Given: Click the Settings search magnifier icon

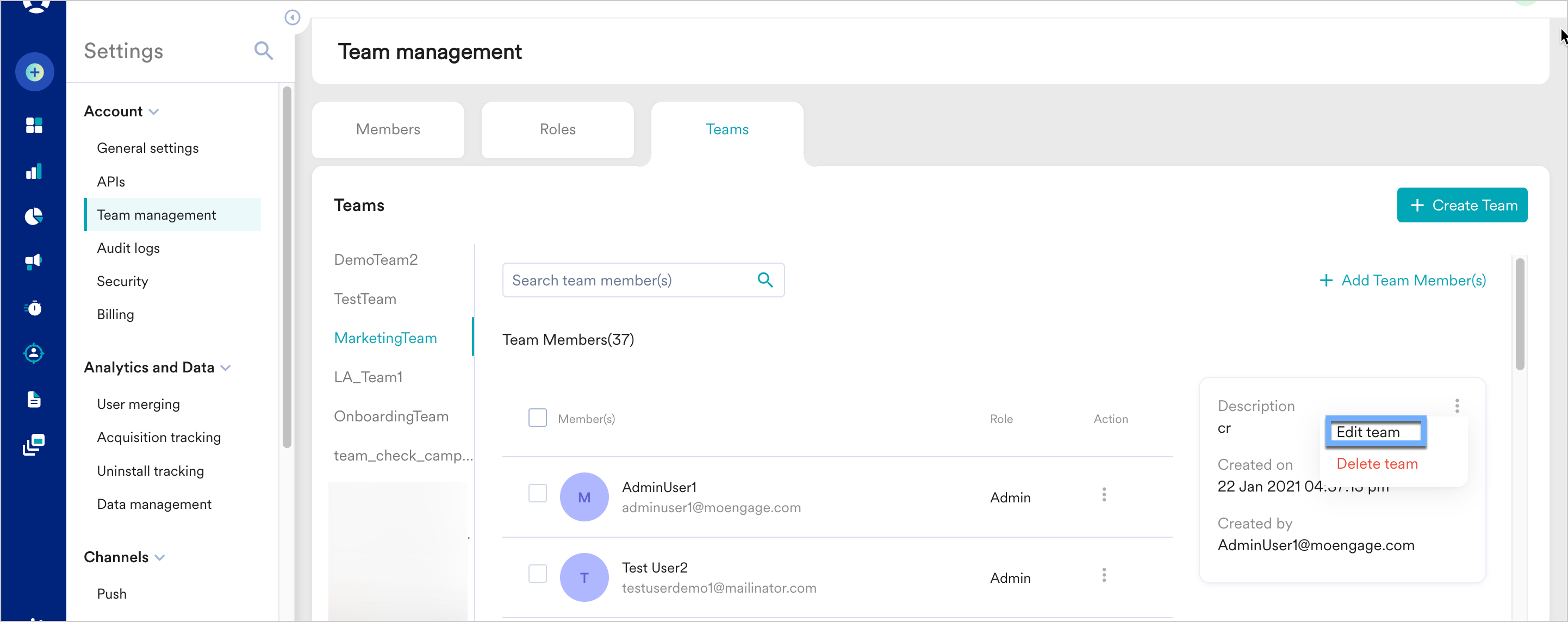Looking at the screenshot, I should 263,51.
